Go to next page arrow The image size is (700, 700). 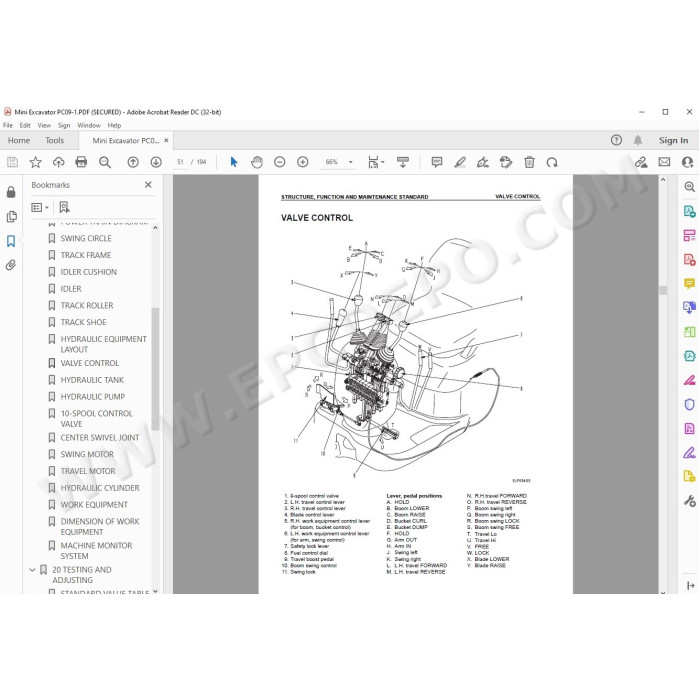(156, 162)
